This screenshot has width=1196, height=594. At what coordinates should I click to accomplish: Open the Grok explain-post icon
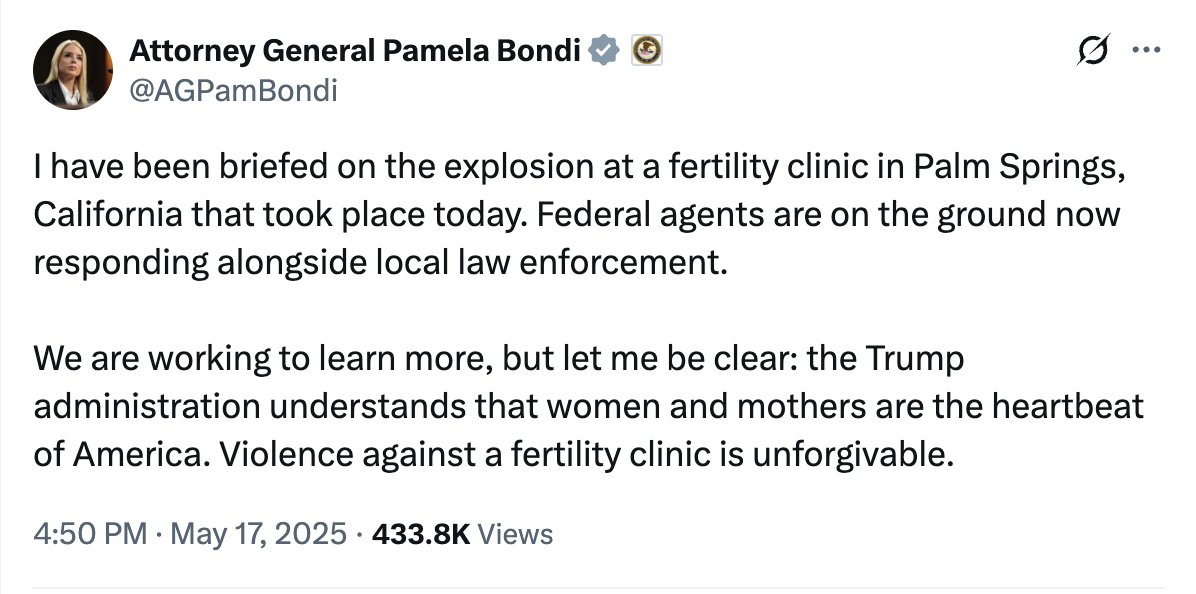tap(1092, 52)
